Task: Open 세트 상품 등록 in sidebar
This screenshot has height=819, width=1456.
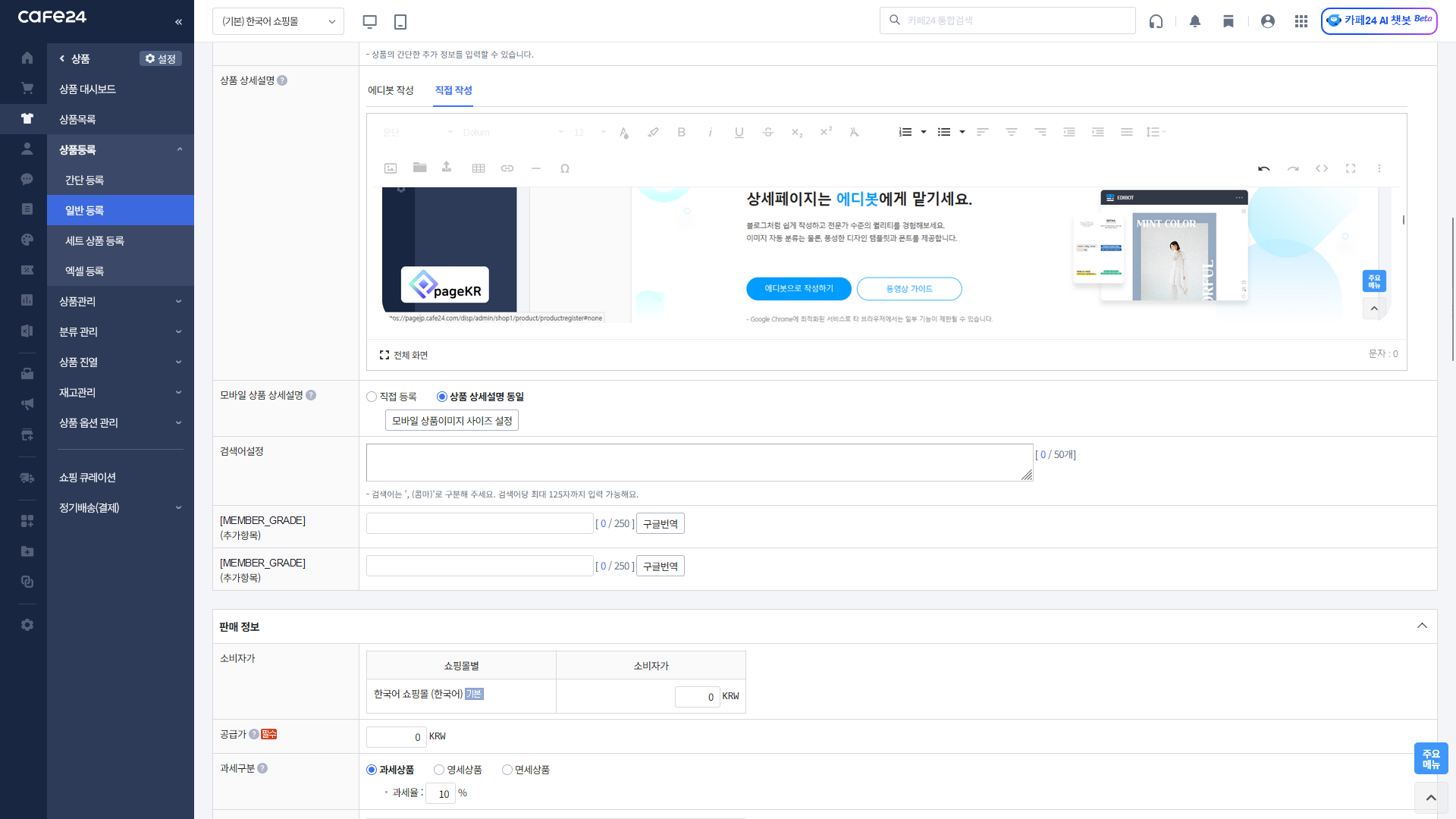Action: [x=95, y=240]
